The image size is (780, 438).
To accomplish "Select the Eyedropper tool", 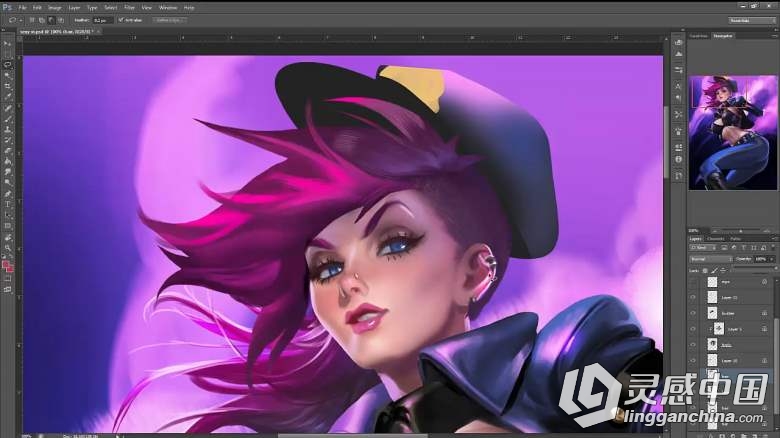I will coord(7,97).
